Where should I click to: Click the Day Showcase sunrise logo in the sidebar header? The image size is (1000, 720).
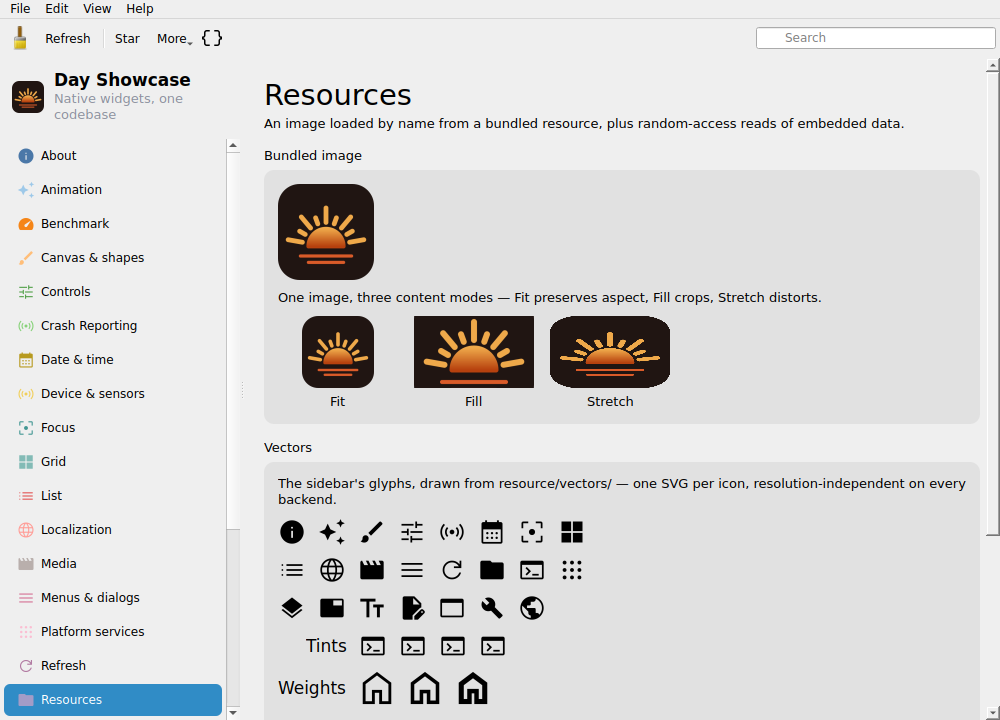[28, 97]
